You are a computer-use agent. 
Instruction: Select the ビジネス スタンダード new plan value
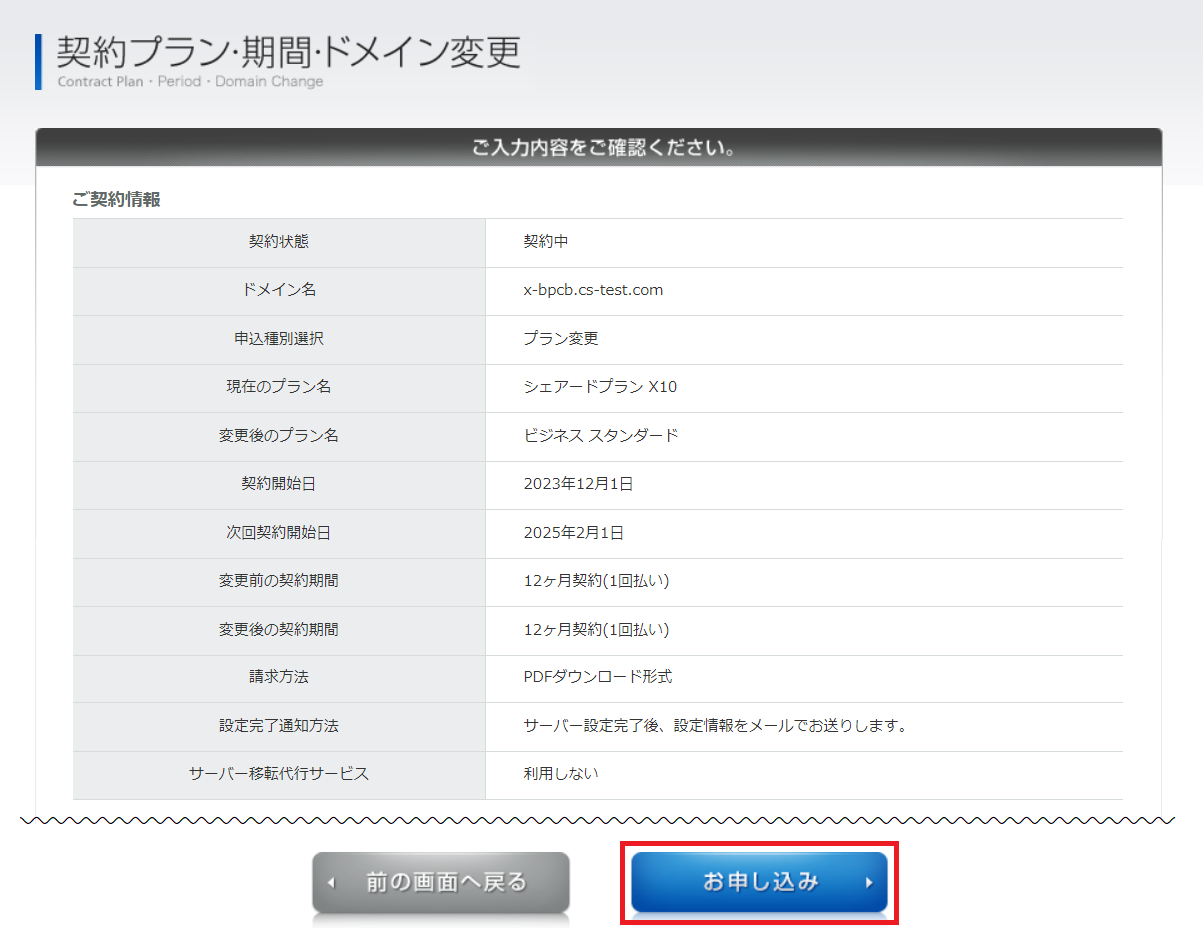[x=600, y=436]
